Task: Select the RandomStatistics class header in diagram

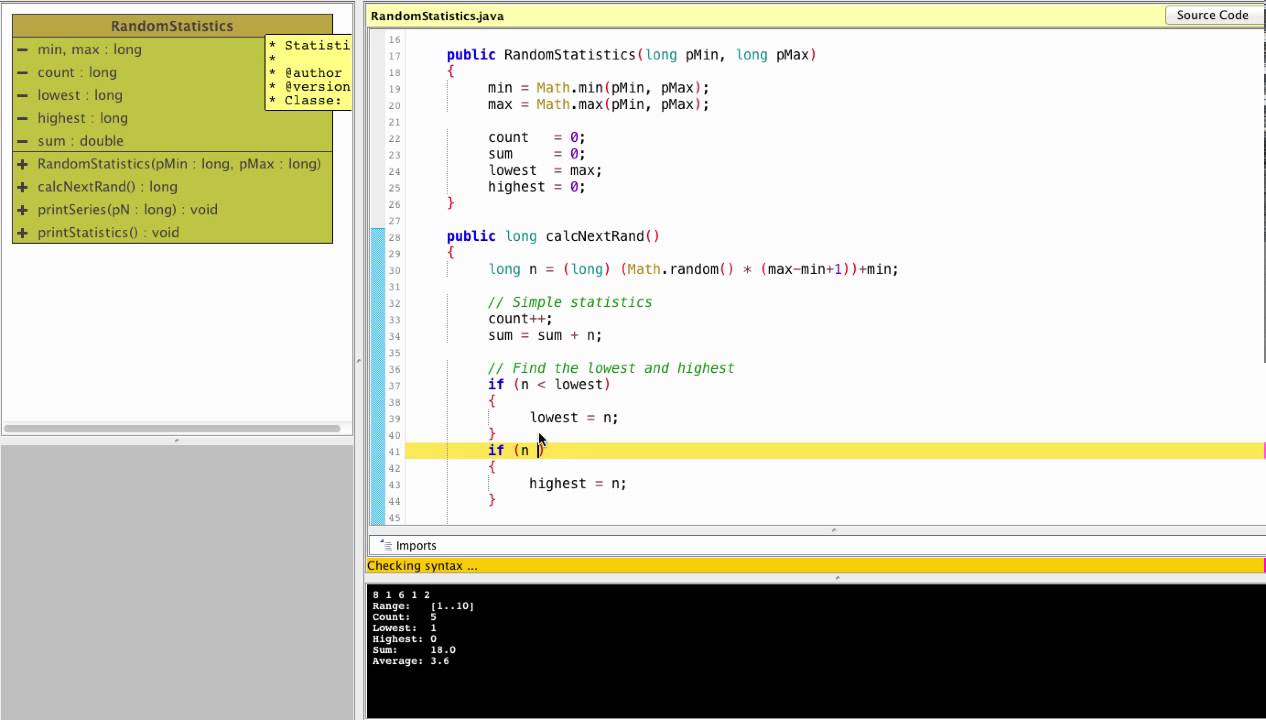Action: click(x=172, y=26)
